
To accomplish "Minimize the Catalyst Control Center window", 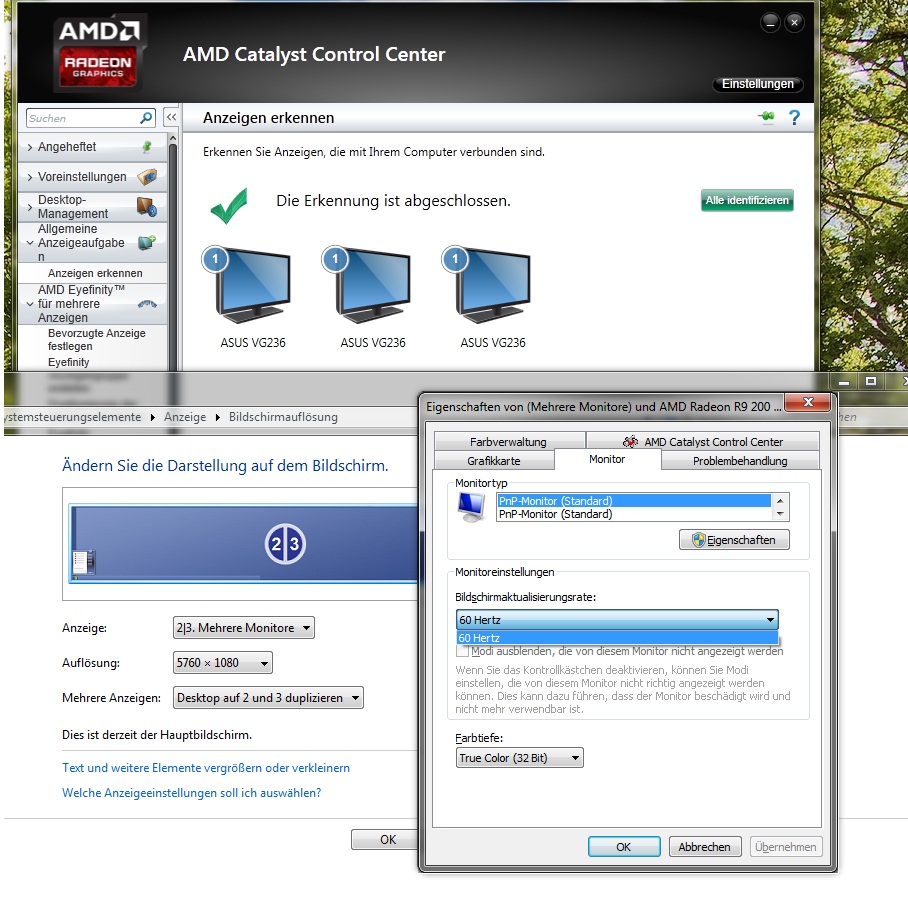I will tap(770, 23).
